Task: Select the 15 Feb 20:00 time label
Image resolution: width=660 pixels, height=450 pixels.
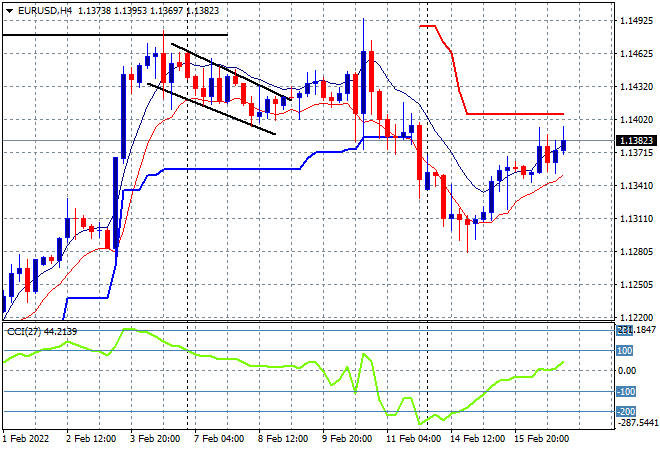Action: coord(542,439)
